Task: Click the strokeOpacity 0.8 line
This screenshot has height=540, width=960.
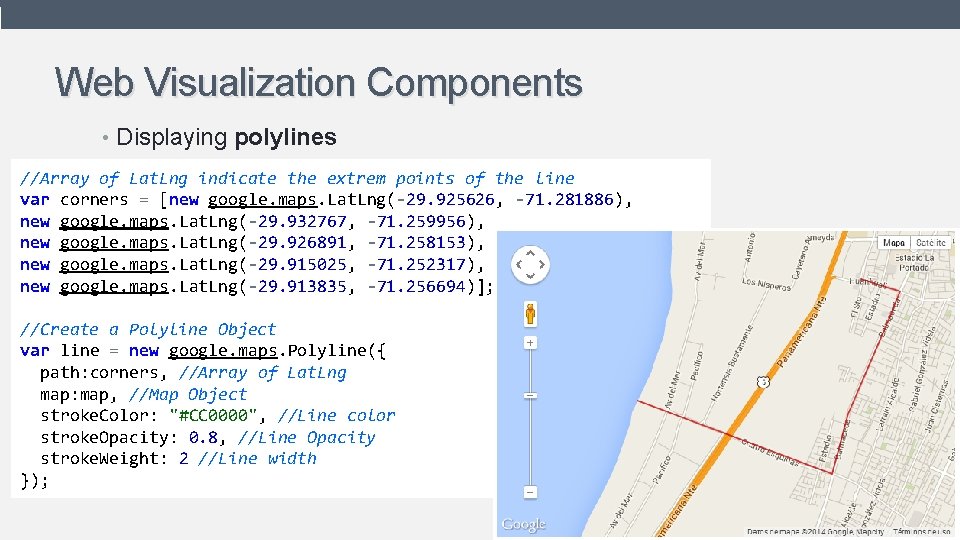Action: pyautogui.click(x=208, y=437)
